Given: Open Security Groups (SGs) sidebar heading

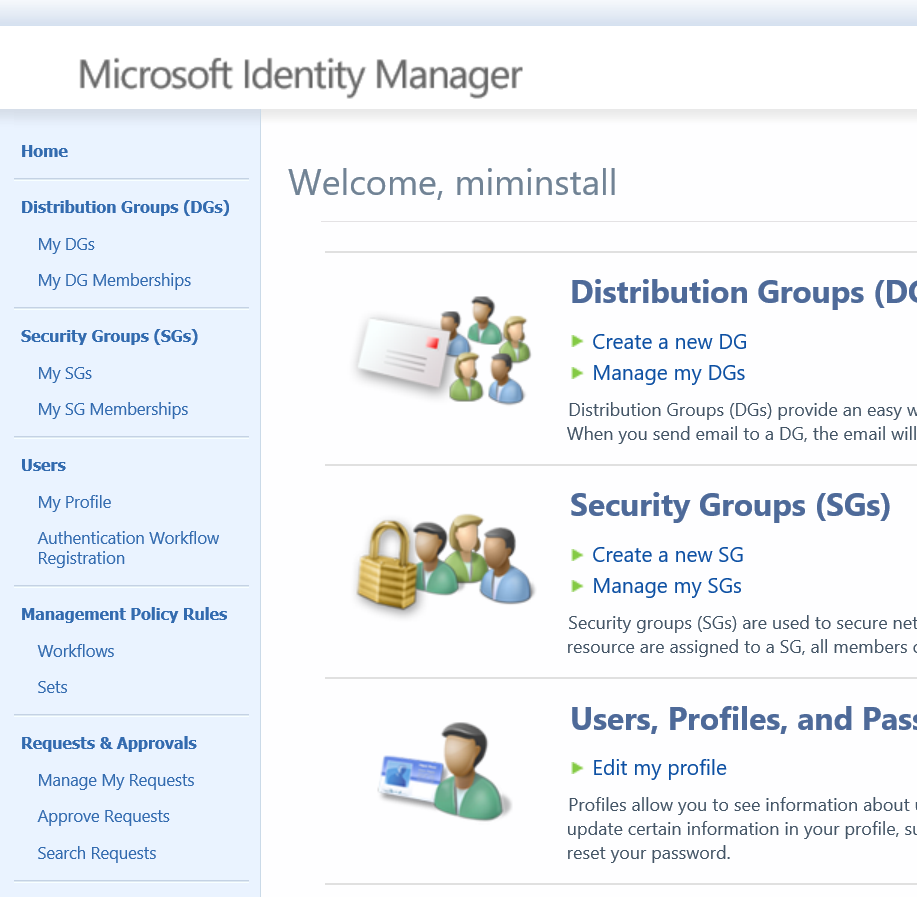Looking at the screenshot, I should click(109, 336).
